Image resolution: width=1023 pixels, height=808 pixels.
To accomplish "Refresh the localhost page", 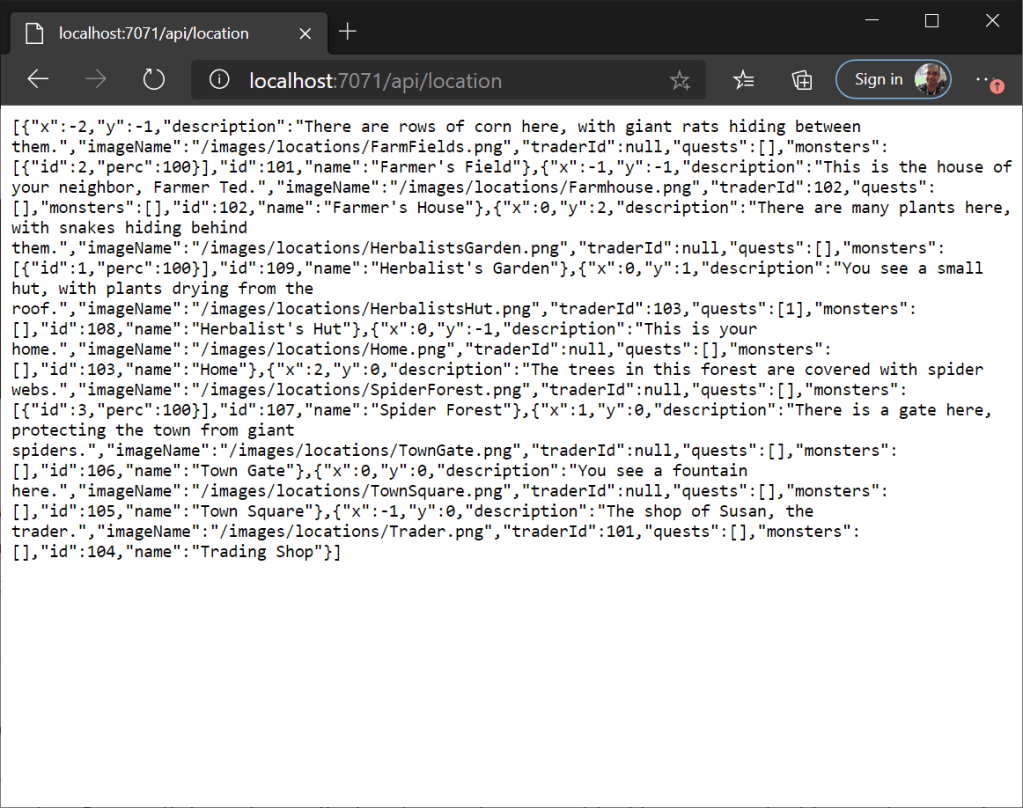I will [153, 80].
